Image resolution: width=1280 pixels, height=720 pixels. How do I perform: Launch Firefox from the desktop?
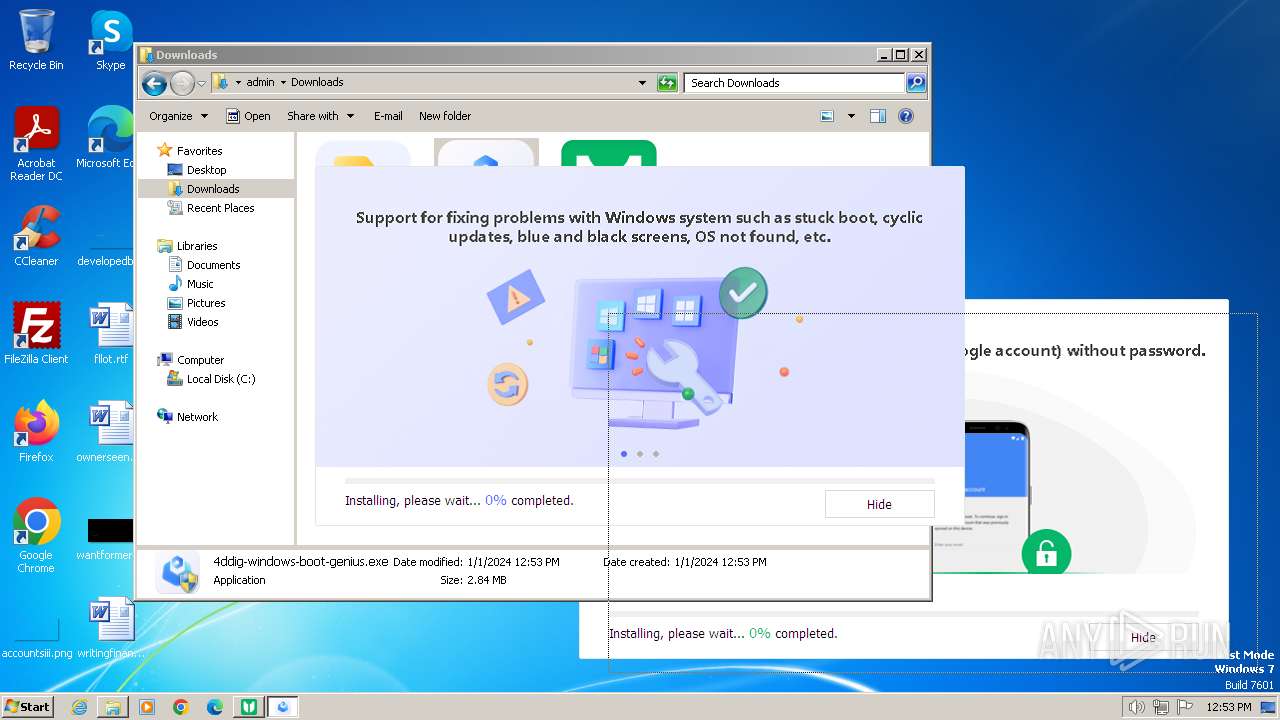click(36, 431)
